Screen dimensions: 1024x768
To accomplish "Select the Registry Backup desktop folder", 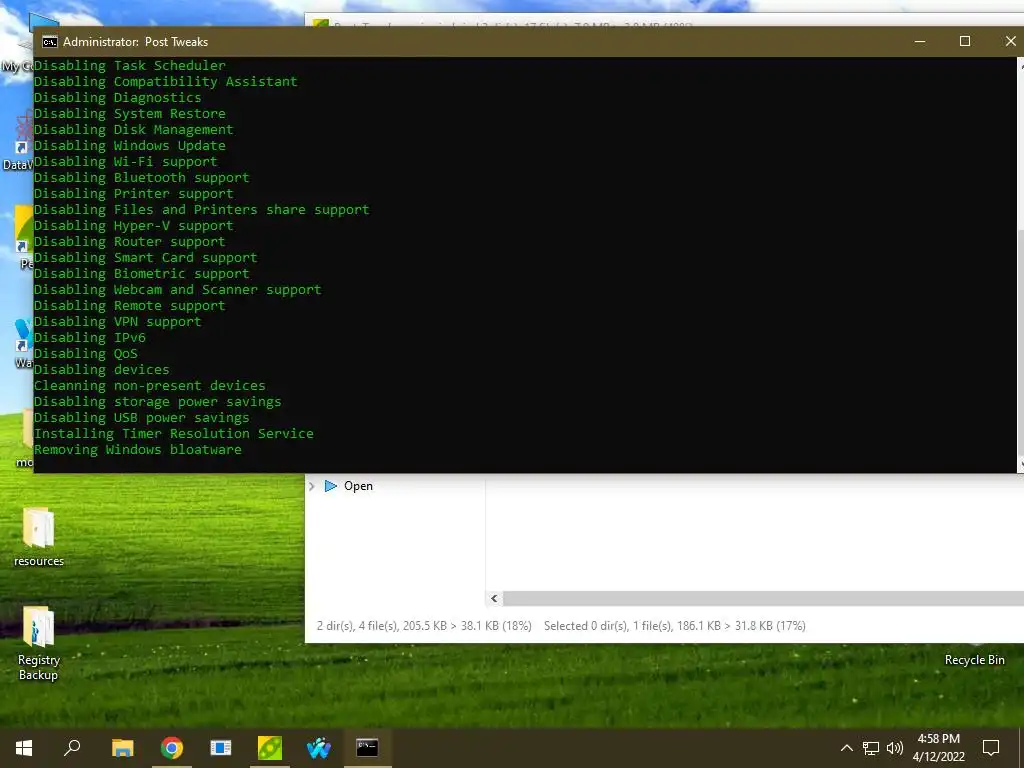I will pyautogui.click(x=39, y=644).
